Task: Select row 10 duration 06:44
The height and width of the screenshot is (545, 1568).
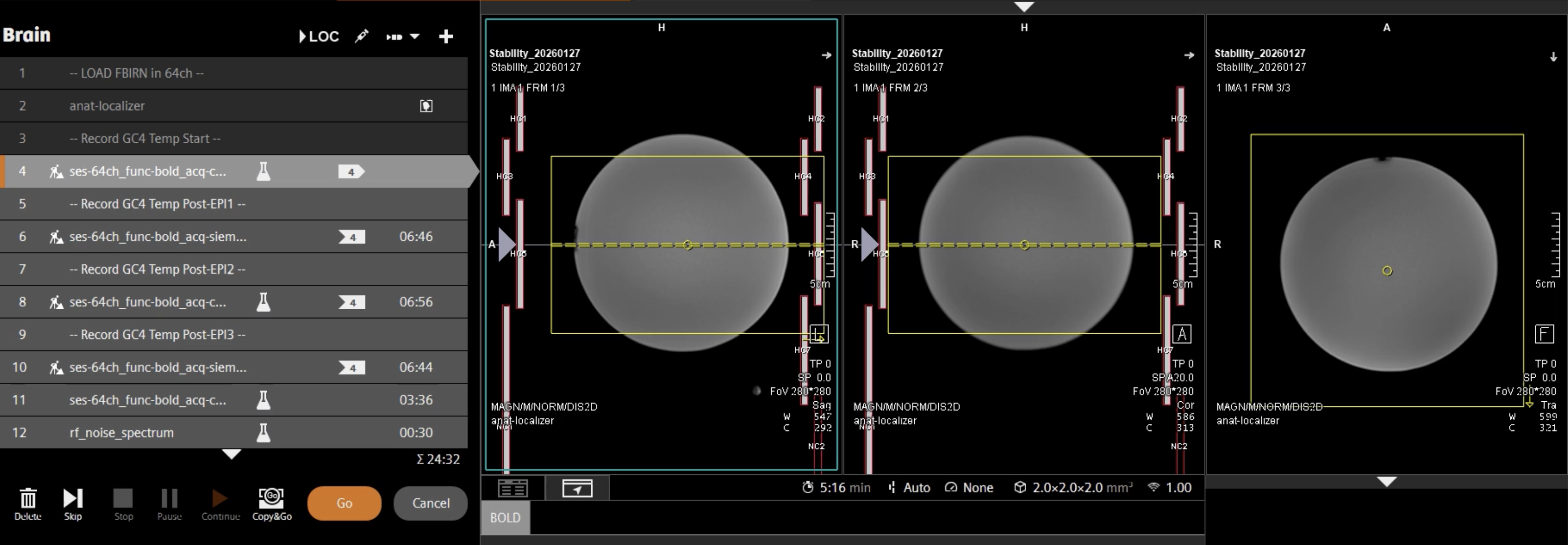Action: (416, 367)
